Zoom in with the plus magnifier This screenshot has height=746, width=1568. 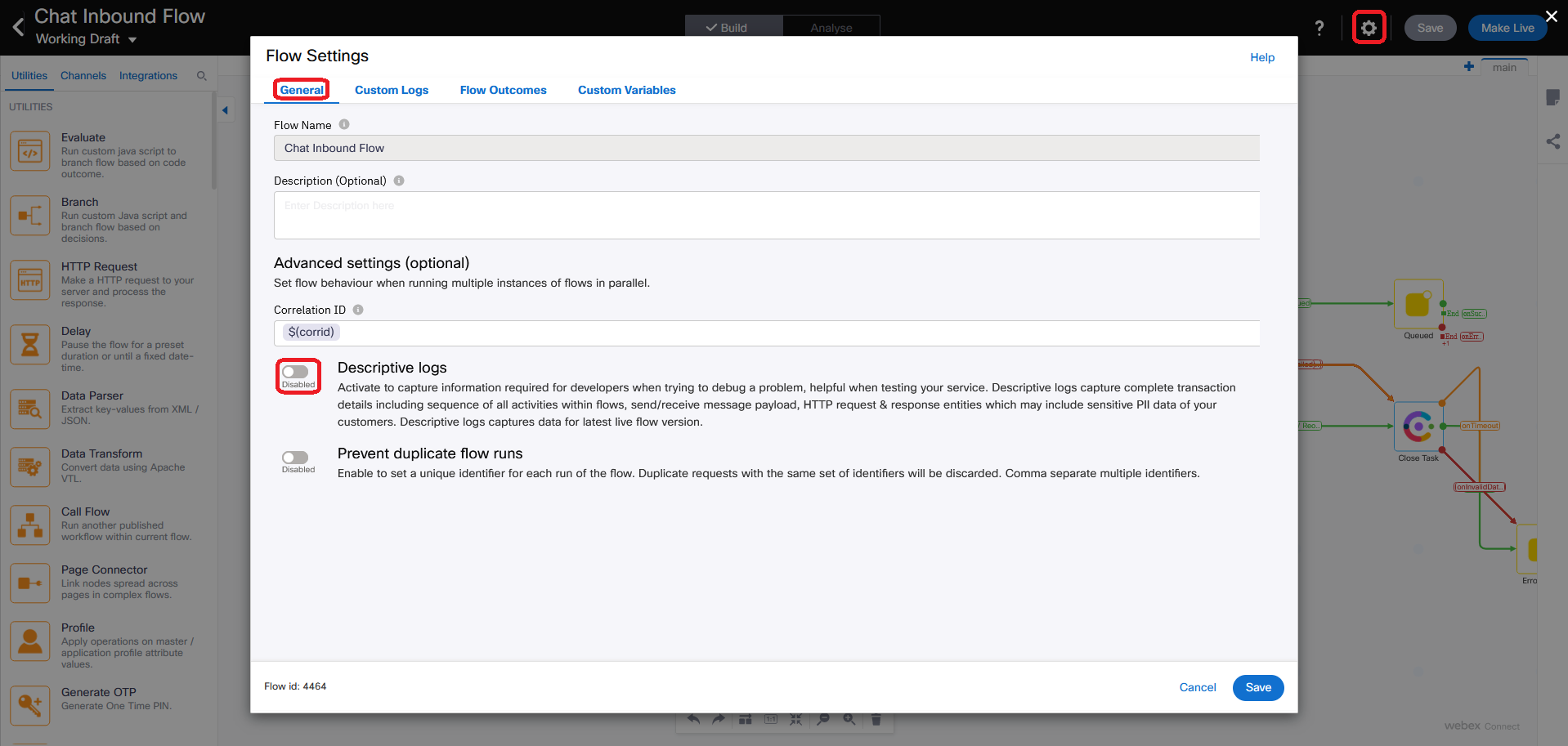(849, 719)
